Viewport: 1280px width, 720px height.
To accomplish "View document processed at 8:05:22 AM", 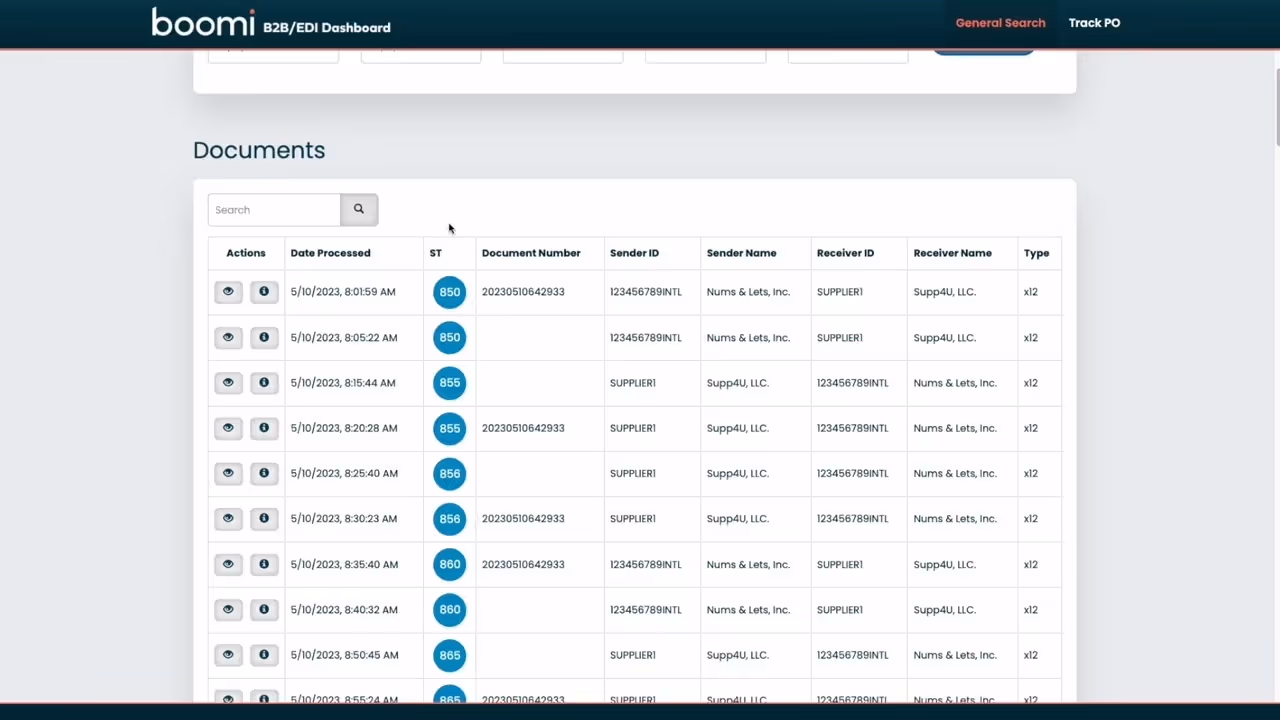I will 228,337.
